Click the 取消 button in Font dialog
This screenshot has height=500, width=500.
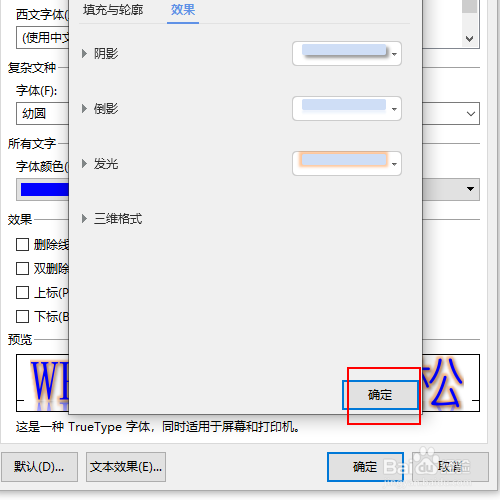point(450,467)
